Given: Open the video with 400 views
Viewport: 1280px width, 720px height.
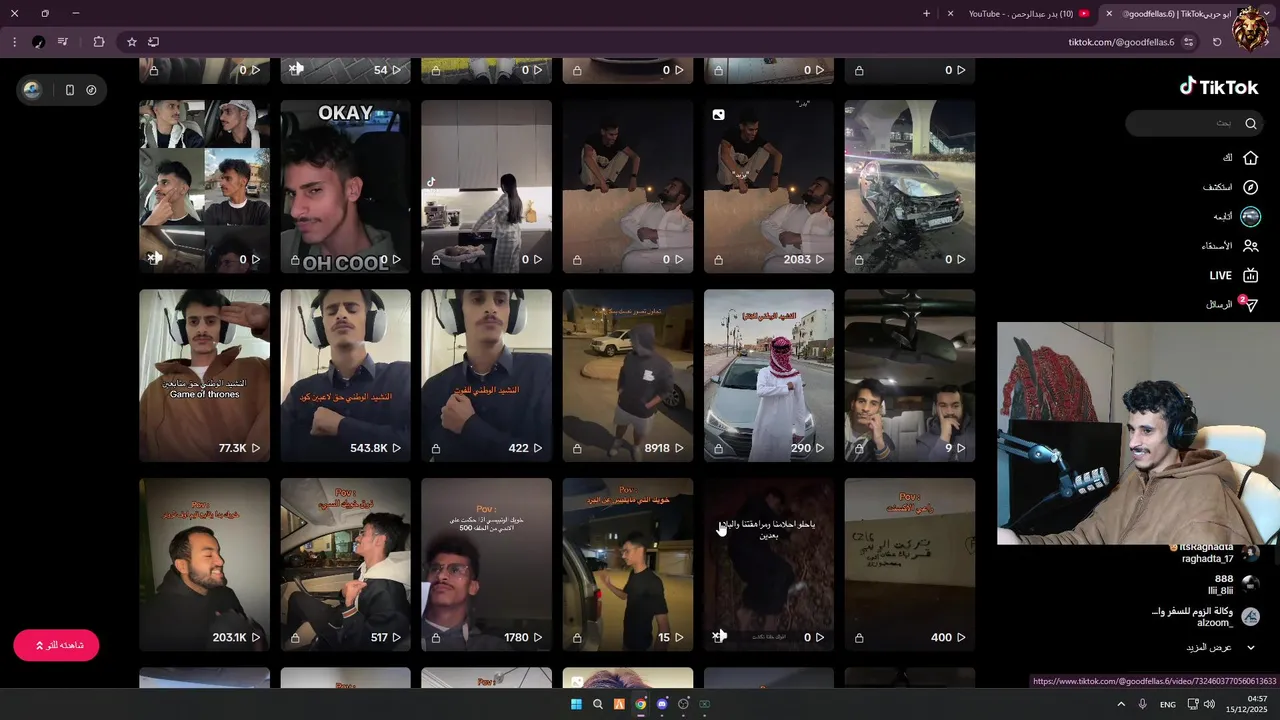Looking at the screenshot, I should coord(909,564).
